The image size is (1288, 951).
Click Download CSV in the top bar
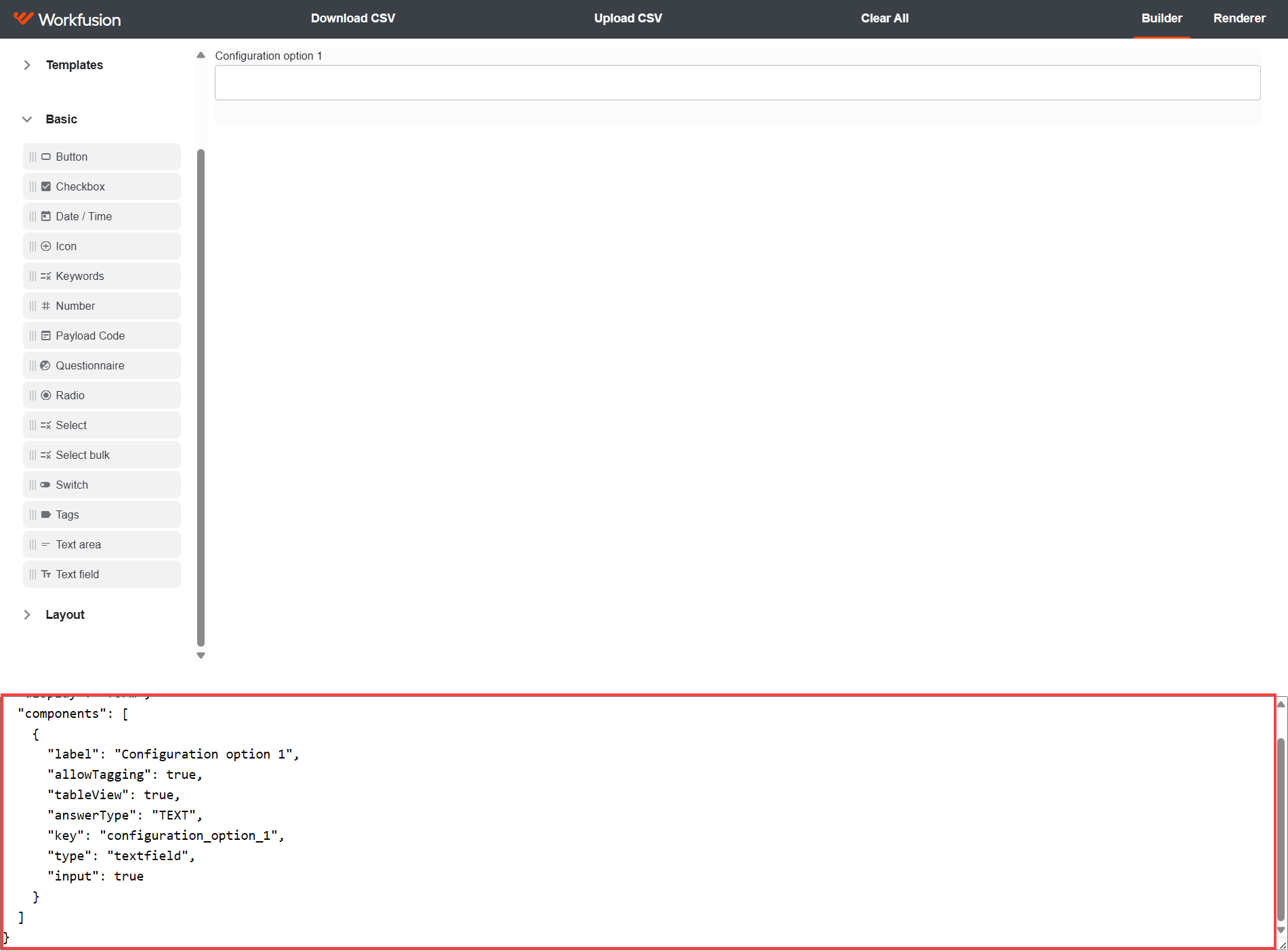(353, 18)
